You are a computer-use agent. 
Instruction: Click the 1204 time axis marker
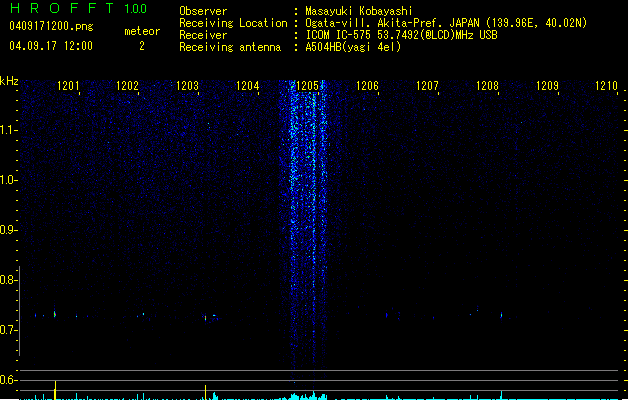click(248, 86)
